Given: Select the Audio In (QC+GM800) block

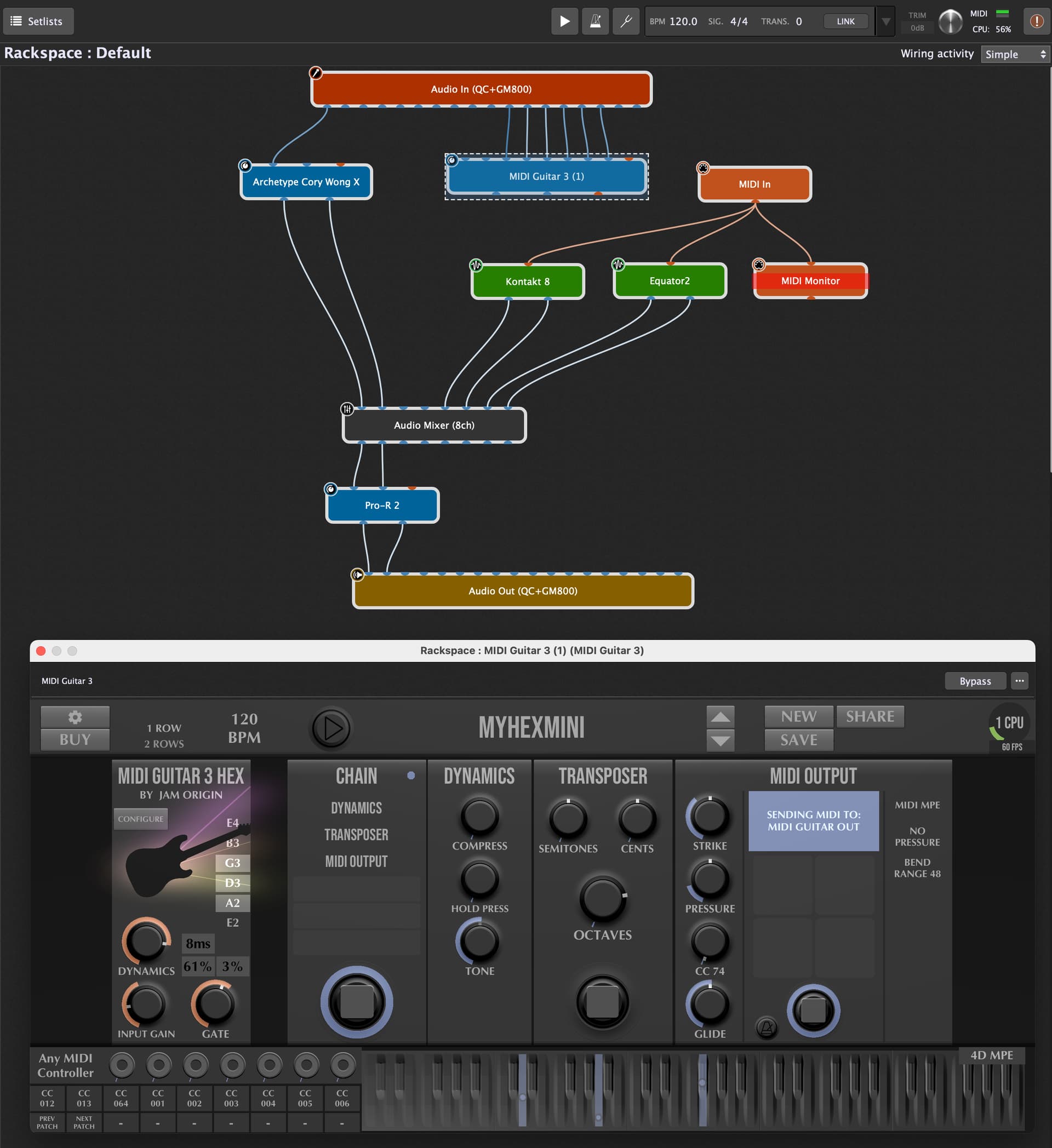Looking at the screenshot, I should (481, 89).
